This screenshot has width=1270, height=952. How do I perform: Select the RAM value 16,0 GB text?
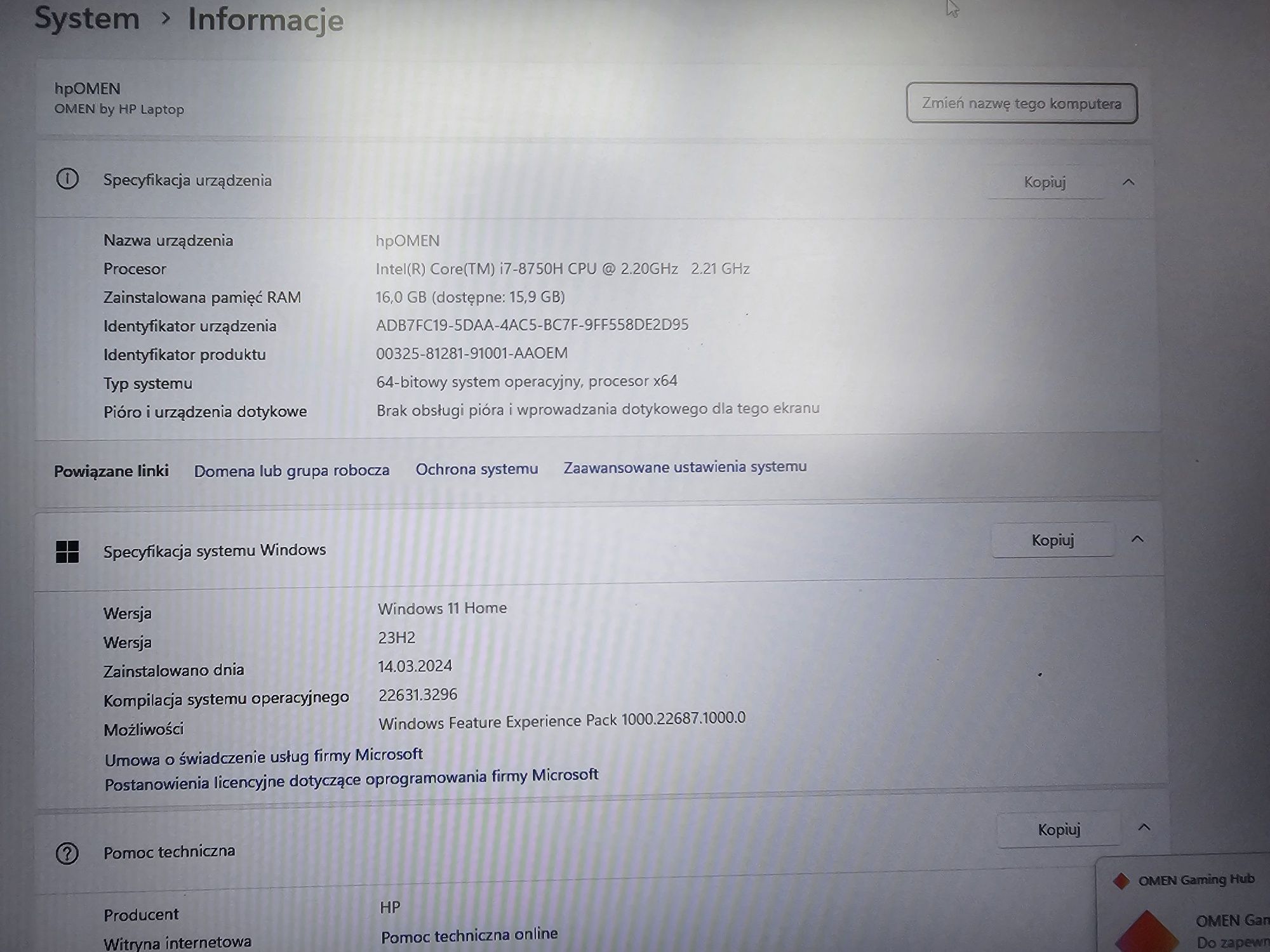point(470,296)
